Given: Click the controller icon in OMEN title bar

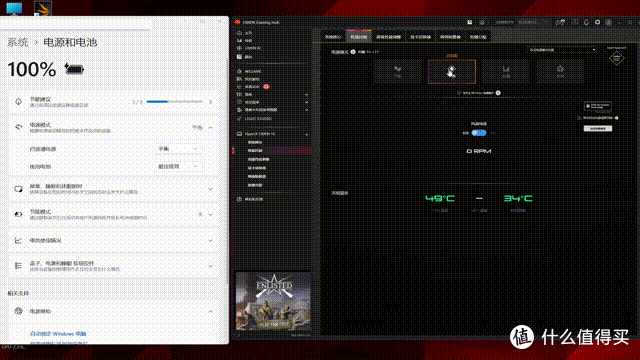Looking at the screenshot, I should 560,22.
